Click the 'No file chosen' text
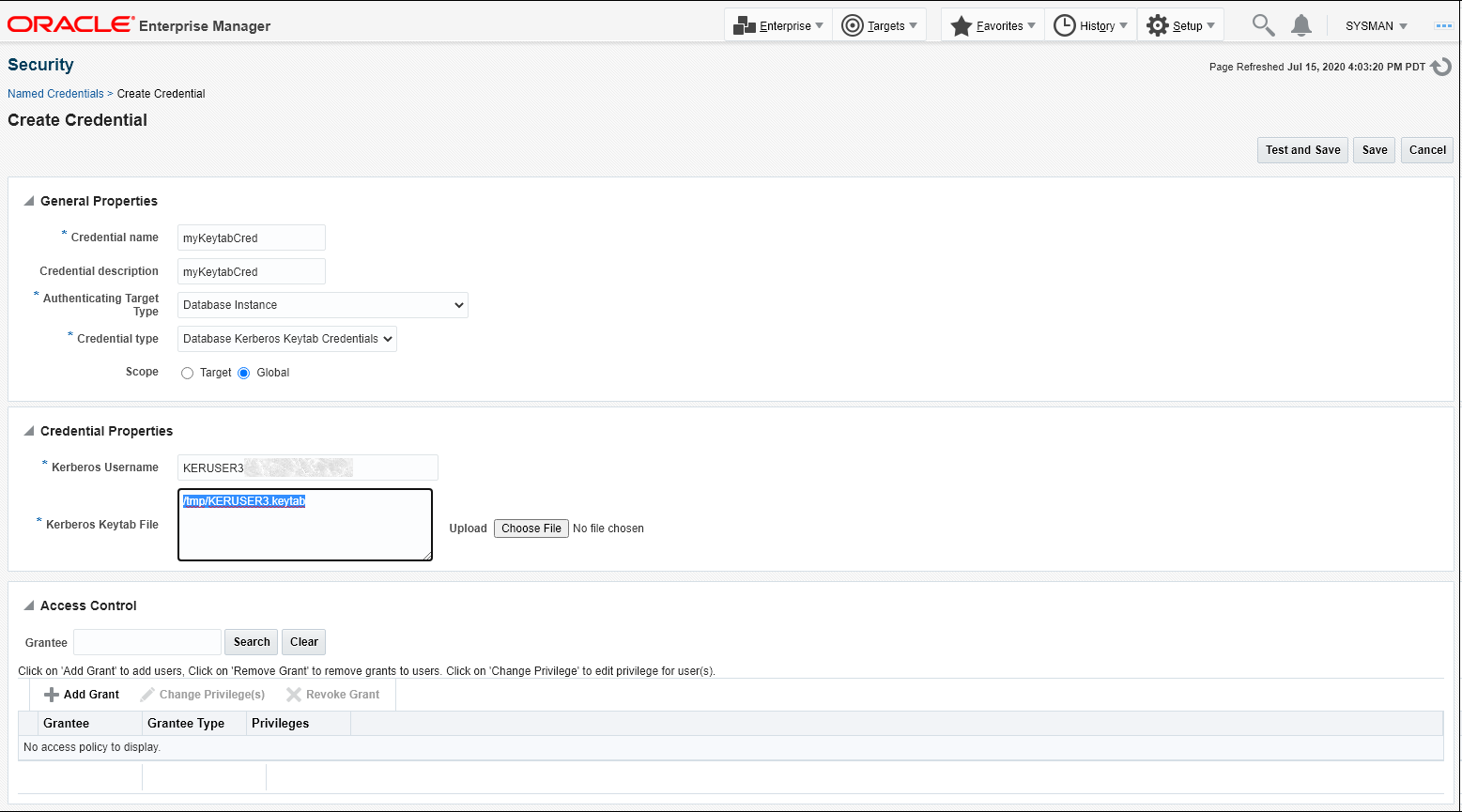 [608, 529]
